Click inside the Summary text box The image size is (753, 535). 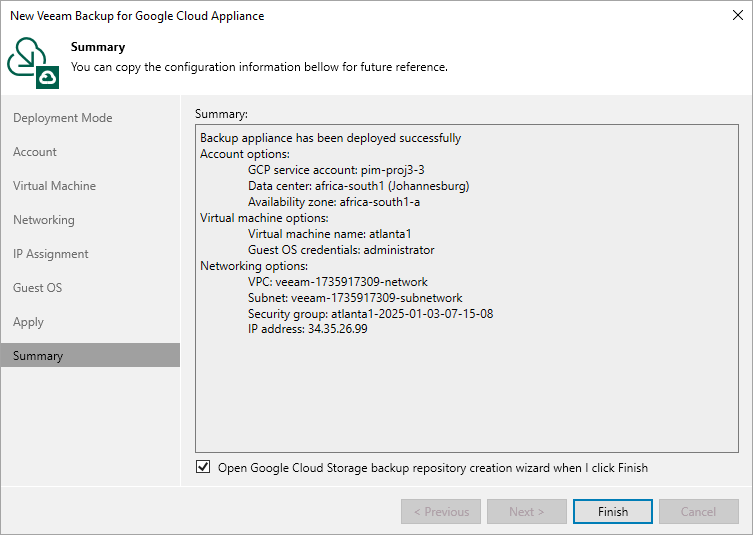(467, 288)
